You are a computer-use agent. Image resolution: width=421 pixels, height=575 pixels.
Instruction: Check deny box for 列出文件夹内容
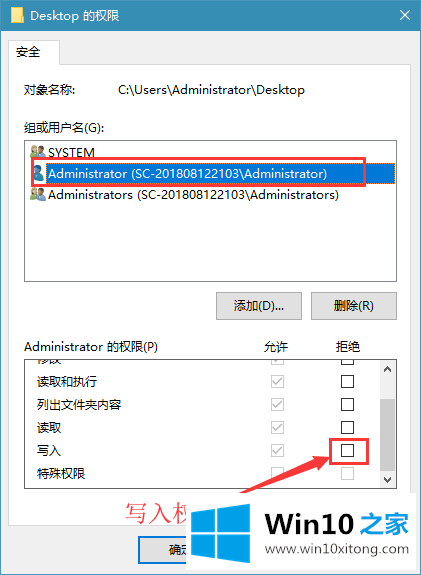tap(347, 404)
